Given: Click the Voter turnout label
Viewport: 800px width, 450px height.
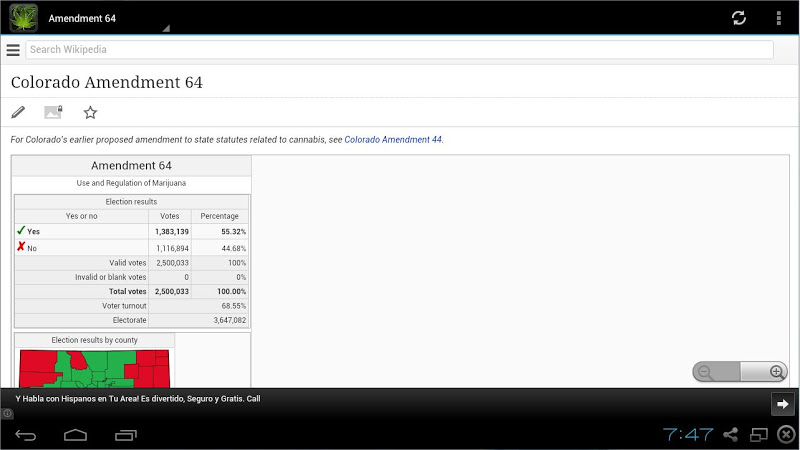Looking at the screenshot, I should (x=124, y=306).
